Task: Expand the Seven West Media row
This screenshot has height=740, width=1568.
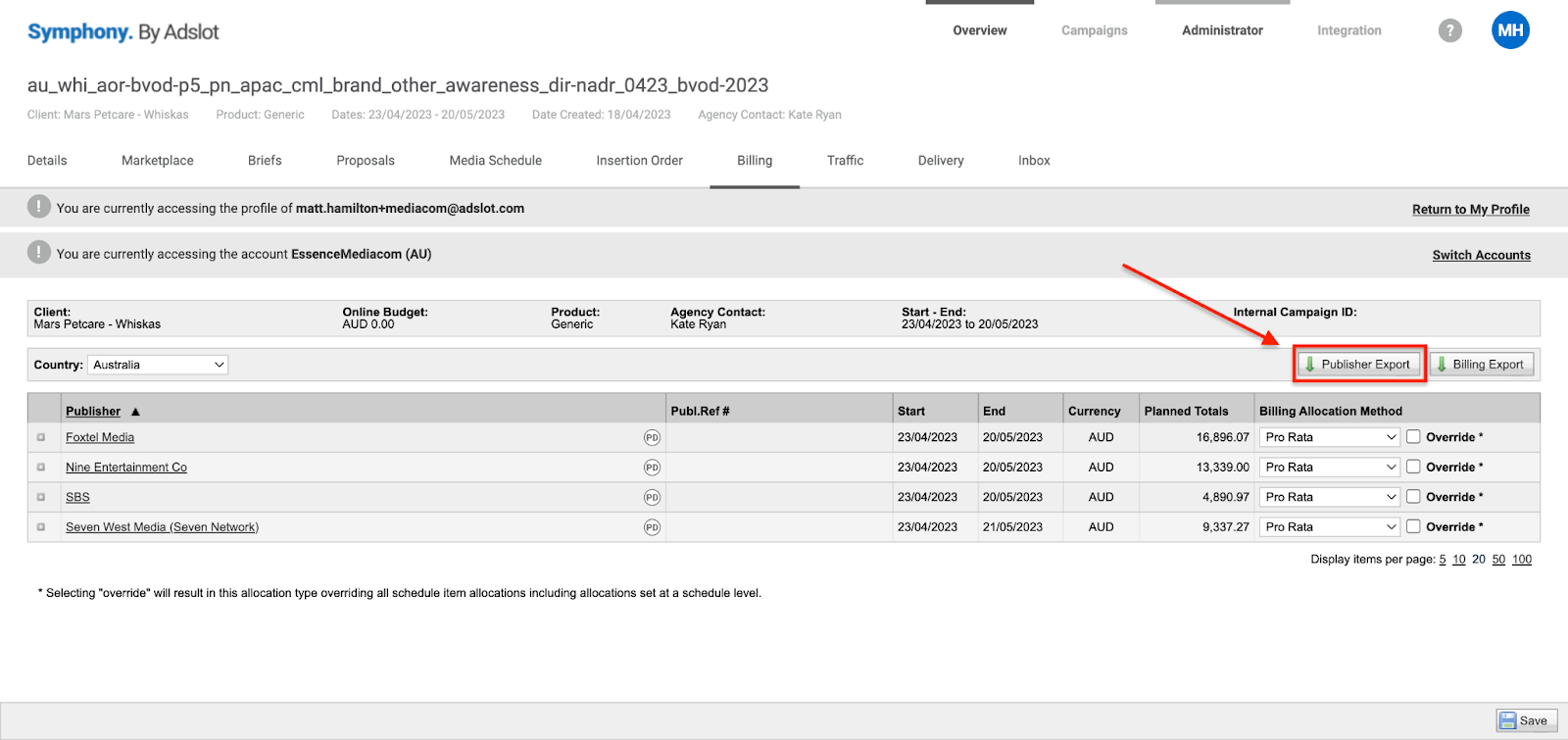Action: point(41,527)
